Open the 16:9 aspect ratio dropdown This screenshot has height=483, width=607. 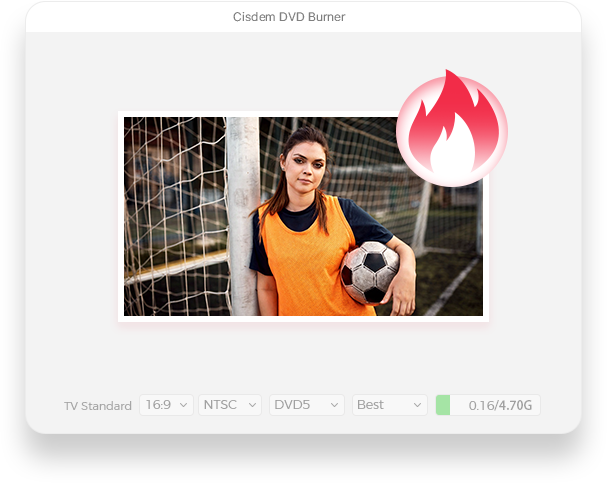point(166,405)
